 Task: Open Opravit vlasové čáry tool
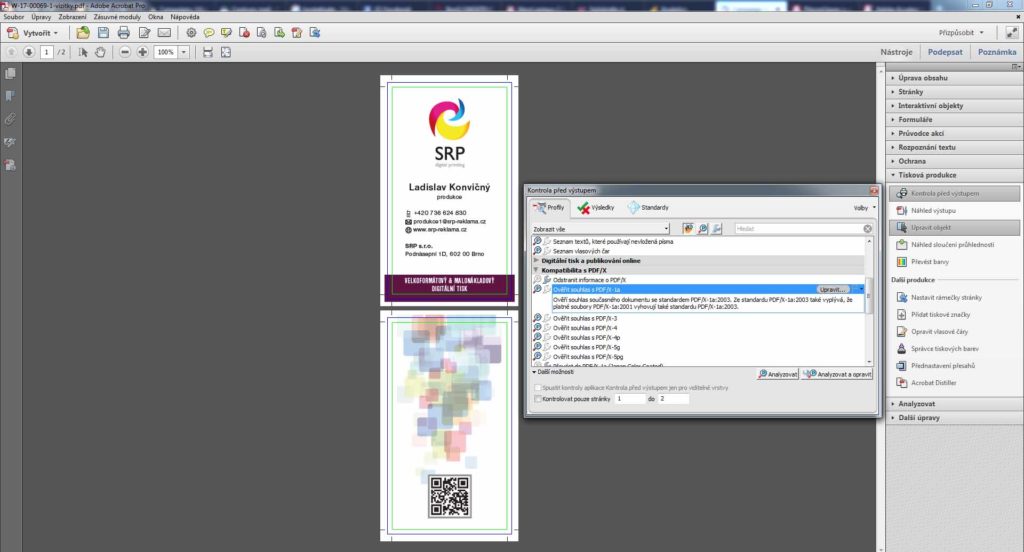pyautogui.click(x=939, y=331)
